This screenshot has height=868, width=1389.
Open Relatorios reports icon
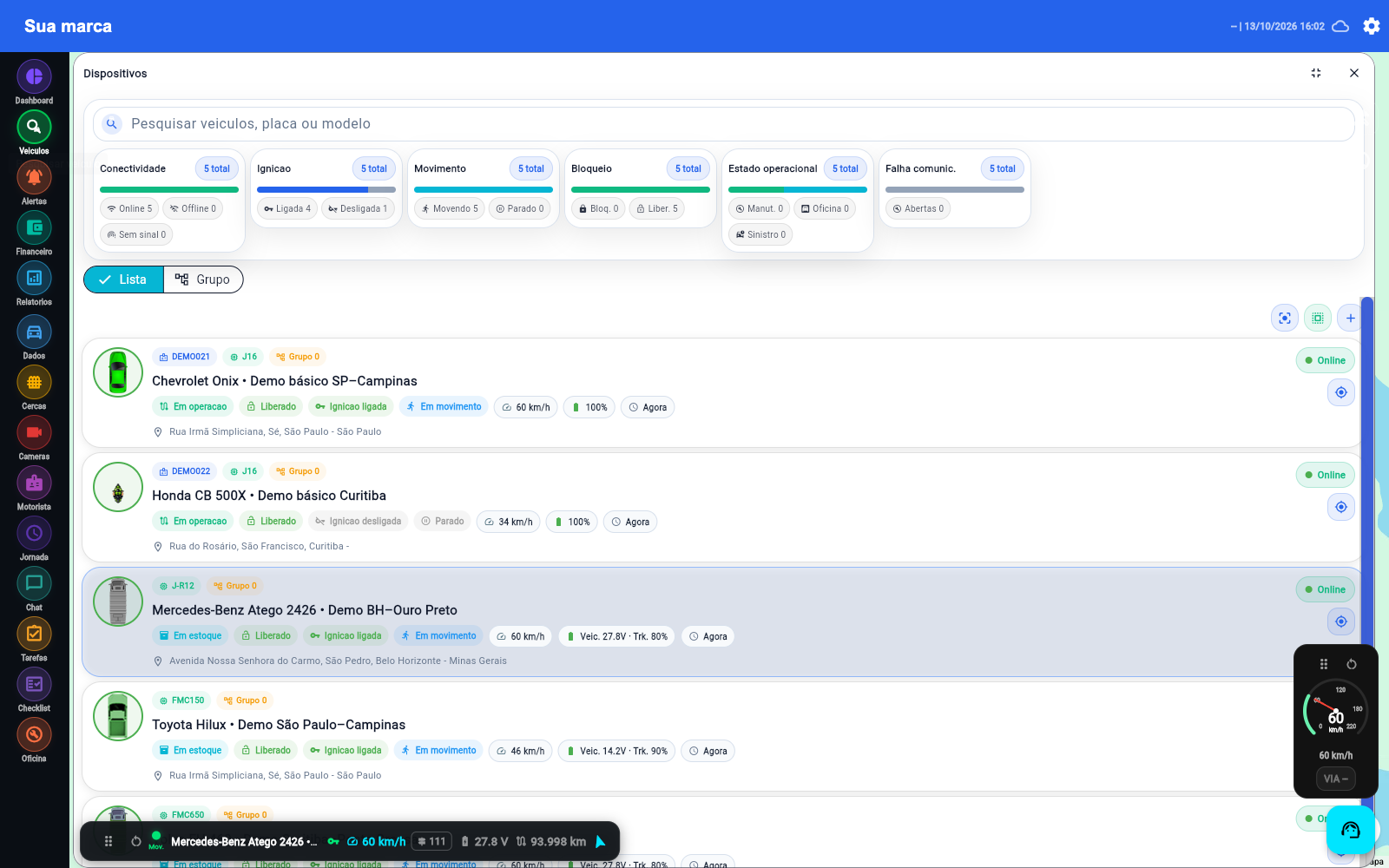(34, 279)
